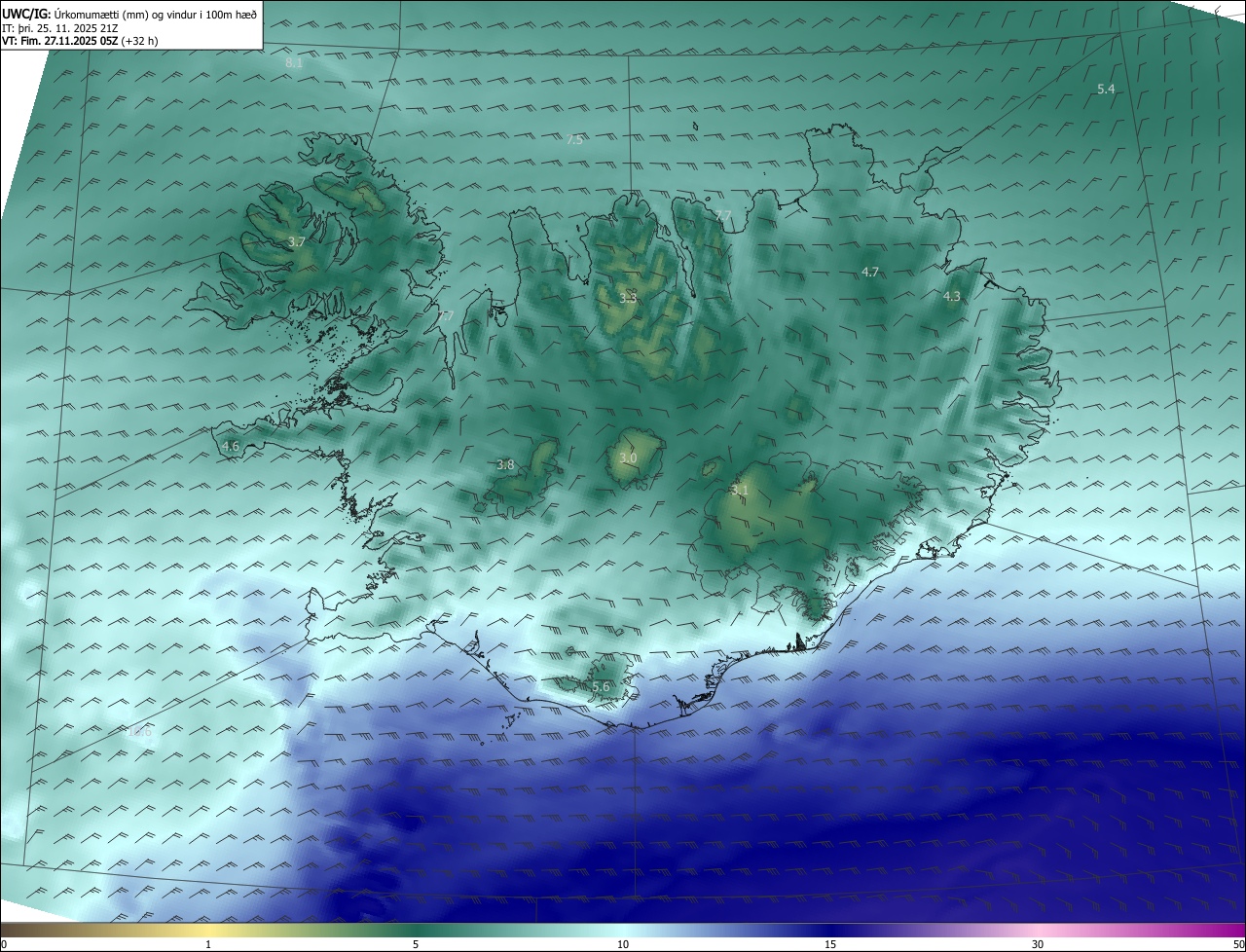This screenshot has height=952, width=1246.
Task: Click the colour scale tick labelled 30
Action: click(x=1038, y=944)
